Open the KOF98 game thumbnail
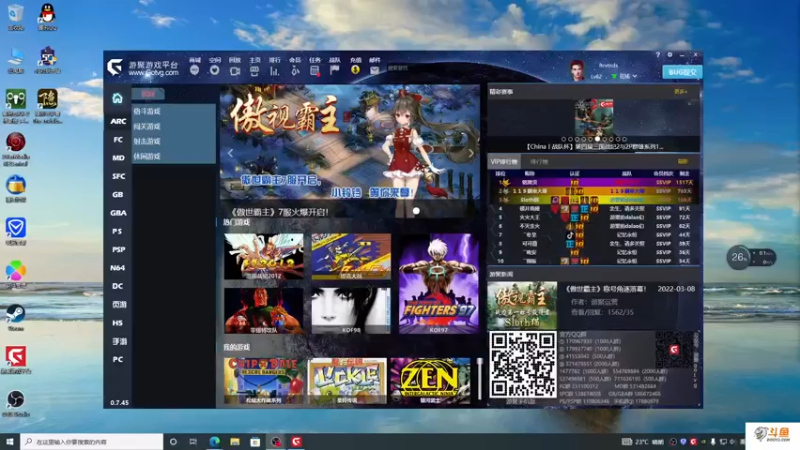 351,310
